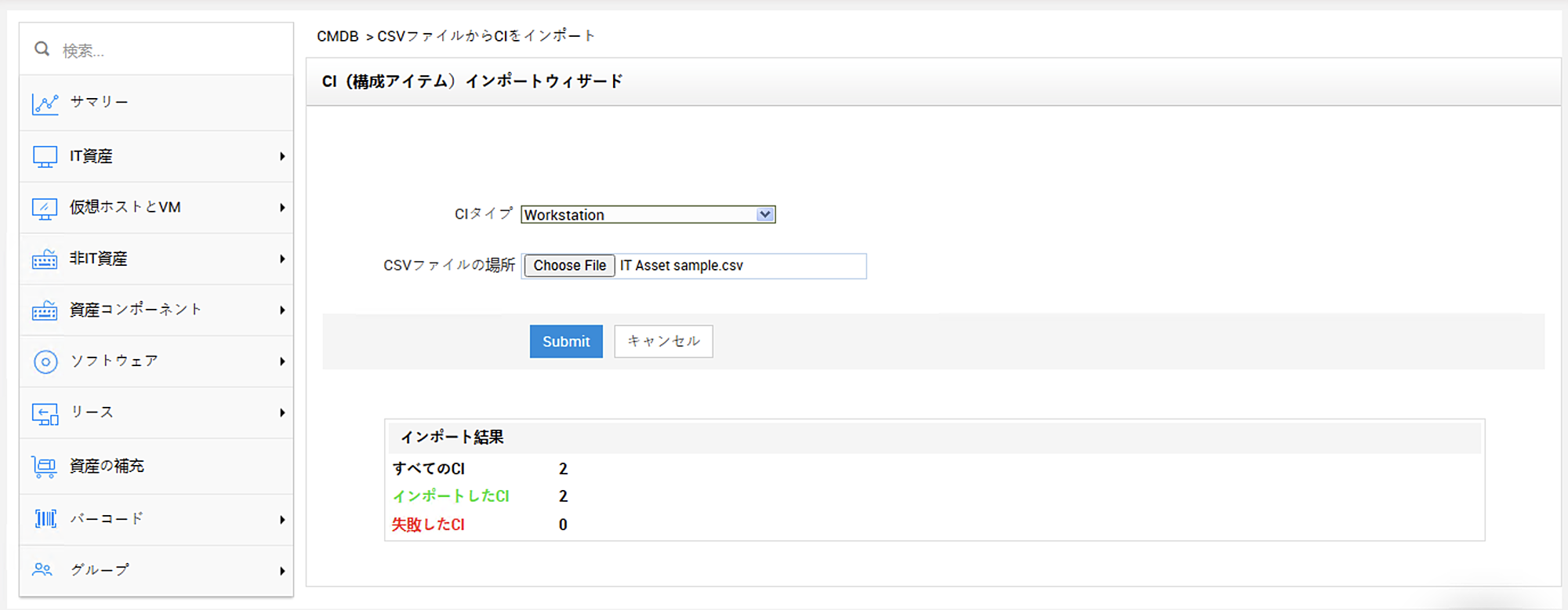This screenshot has width=1568, height=610.
Task: Expand the IT資産 submenu arrow
Action: tap(282, 157)
